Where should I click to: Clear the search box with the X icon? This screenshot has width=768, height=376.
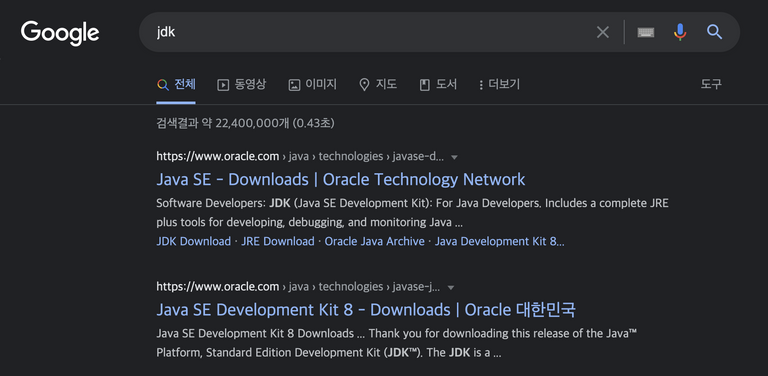[602, 32]
